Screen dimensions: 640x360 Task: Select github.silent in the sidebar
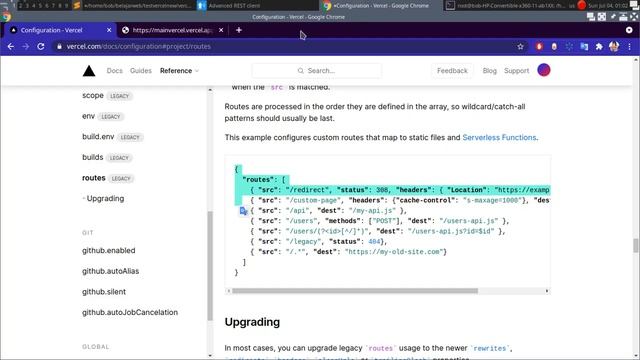pos(104,292)
